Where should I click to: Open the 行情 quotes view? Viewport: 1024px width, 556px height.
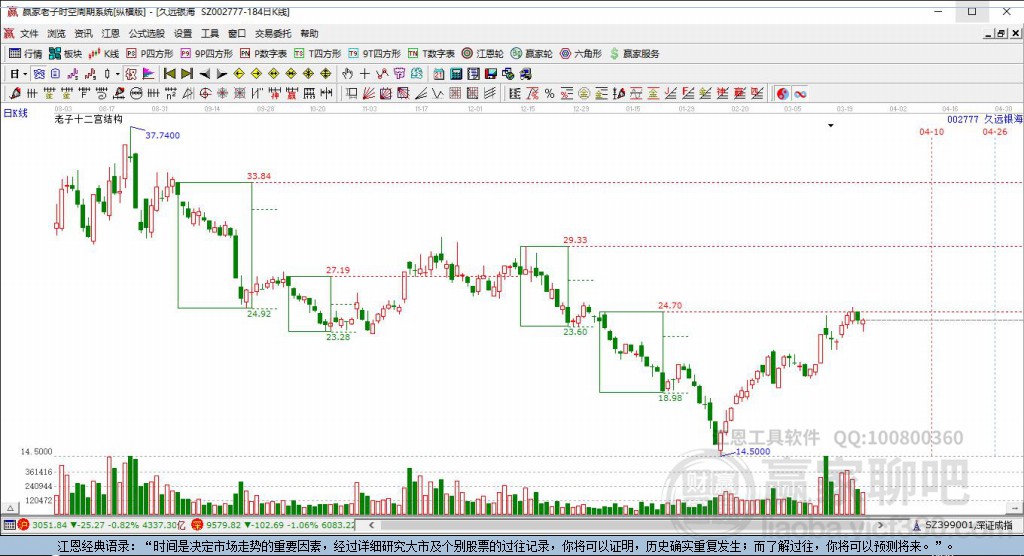click(x=25, y=54)
